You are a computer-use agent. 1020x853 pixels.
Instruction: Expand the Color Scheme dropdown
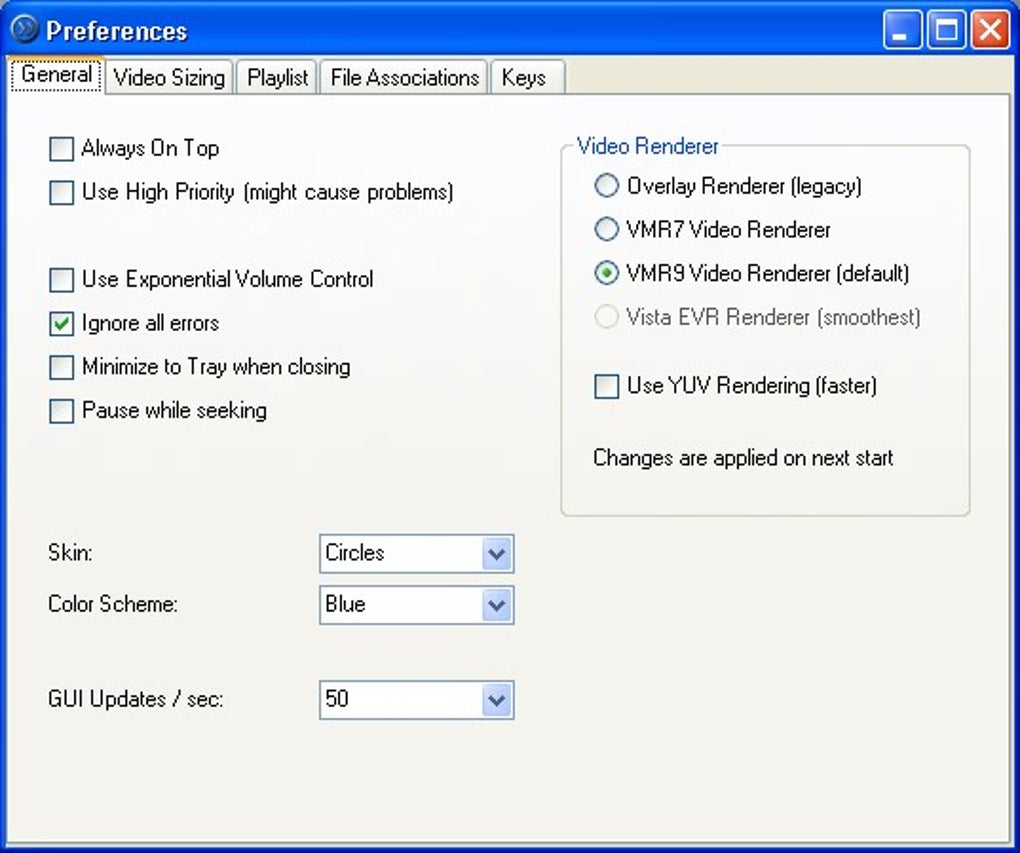coord(417,605)
